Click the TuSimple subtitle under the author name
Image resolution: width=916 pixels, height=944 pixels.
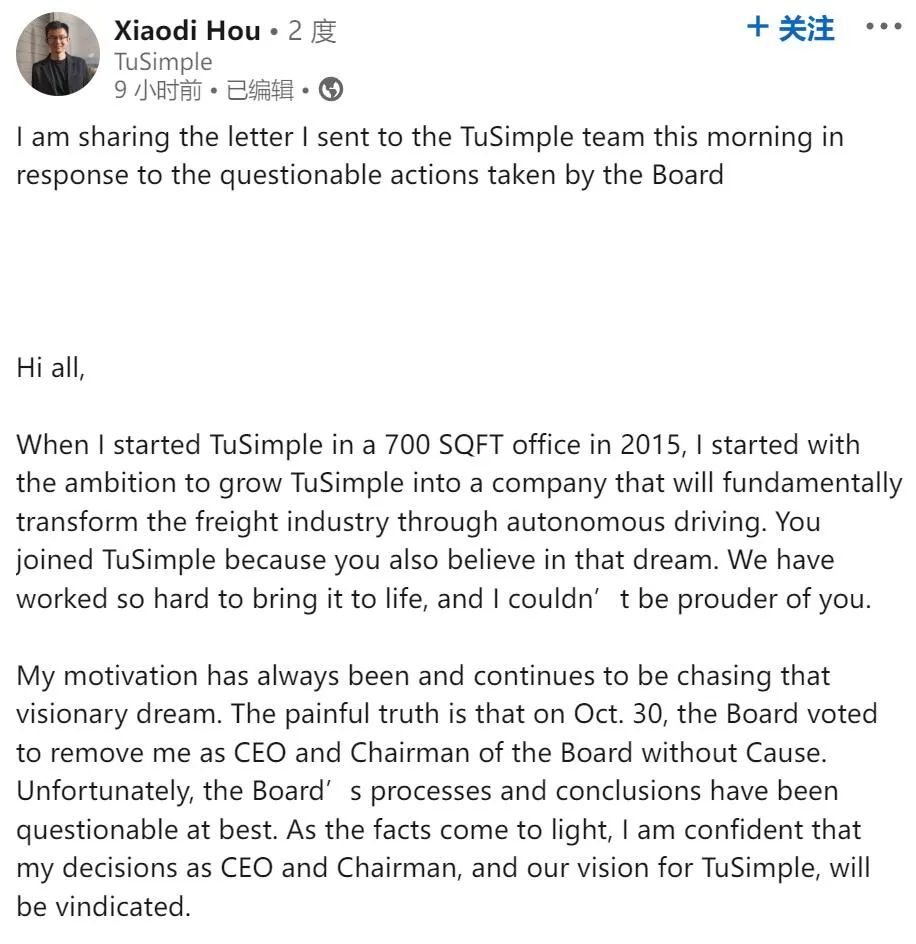(x=163, y=61)
